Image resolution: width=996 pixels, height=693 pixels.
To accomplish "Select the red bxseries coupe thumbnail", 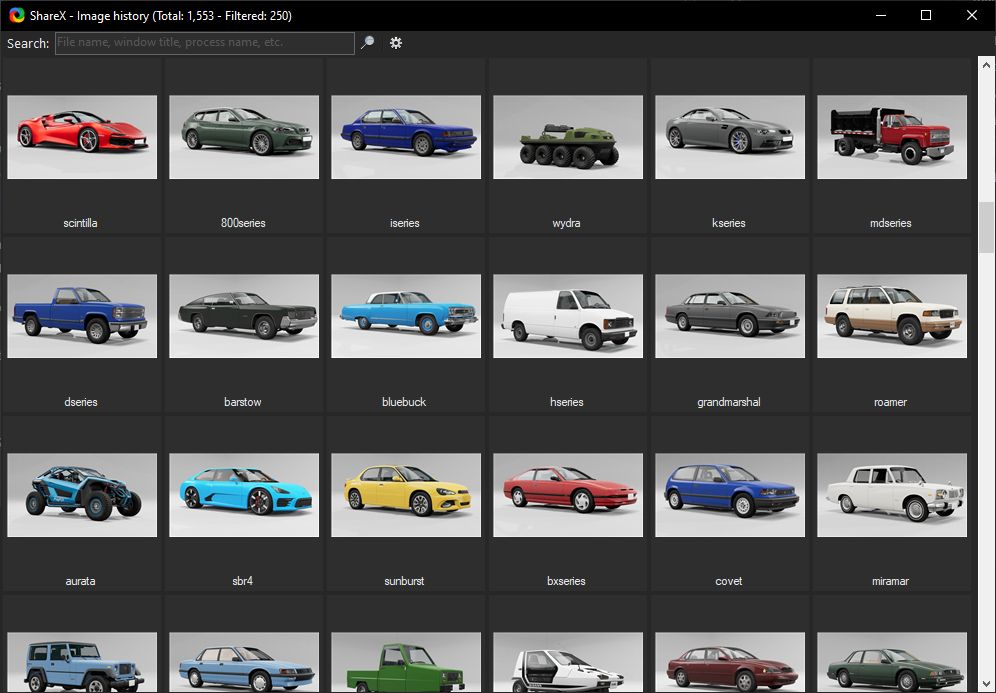I will (x=568, y=495).
